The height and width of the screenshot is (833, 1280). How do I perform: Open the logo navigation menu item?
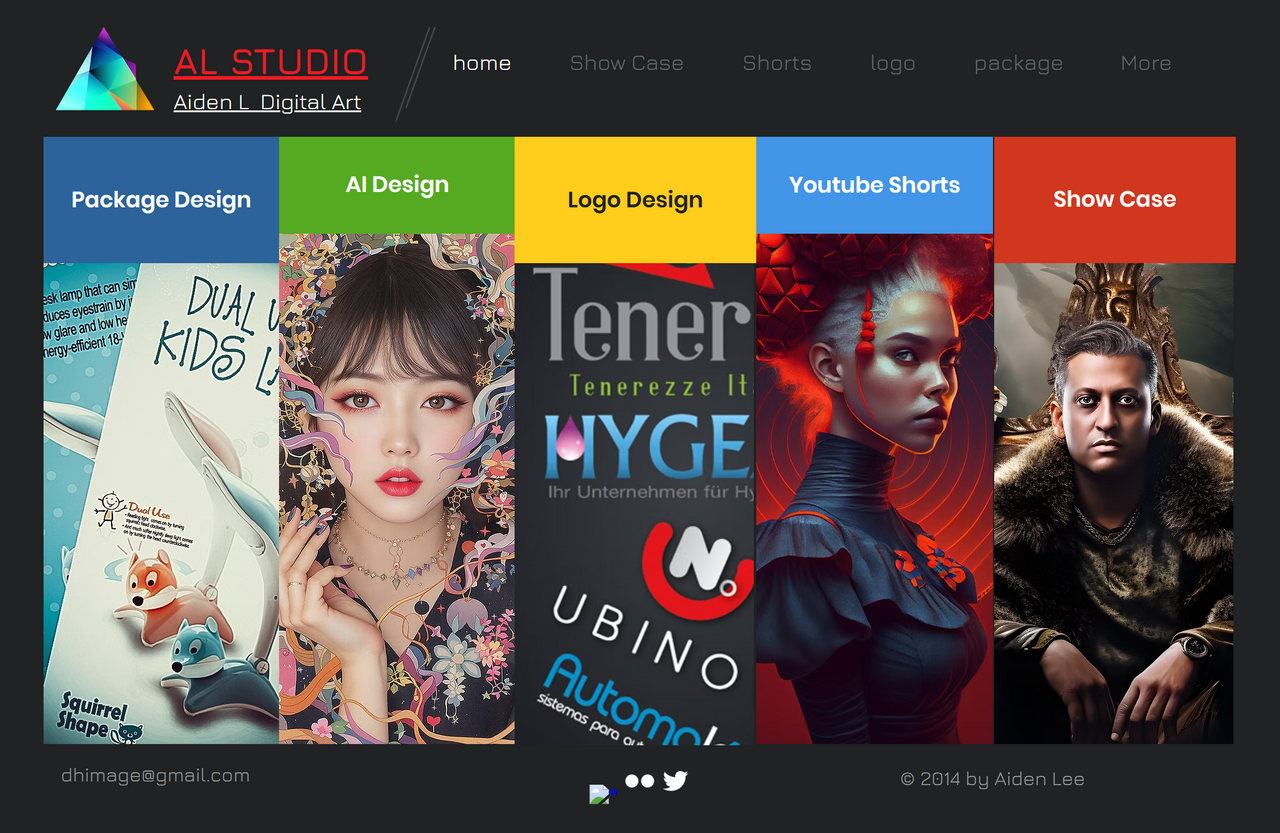click(x=893, y=63)
